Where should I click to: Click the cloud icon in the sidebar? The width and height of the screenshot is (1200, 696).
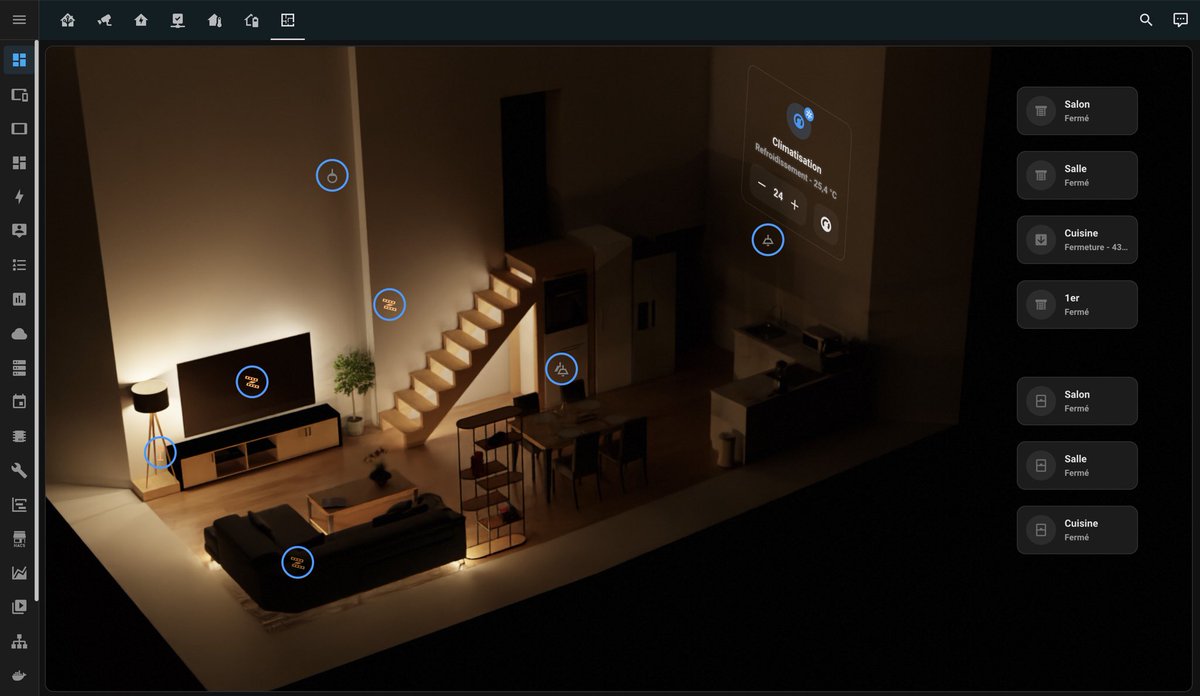18,332
